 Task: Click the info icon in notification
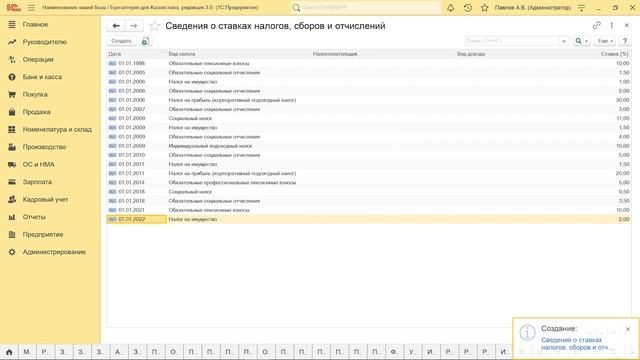(x=527, y=333)
